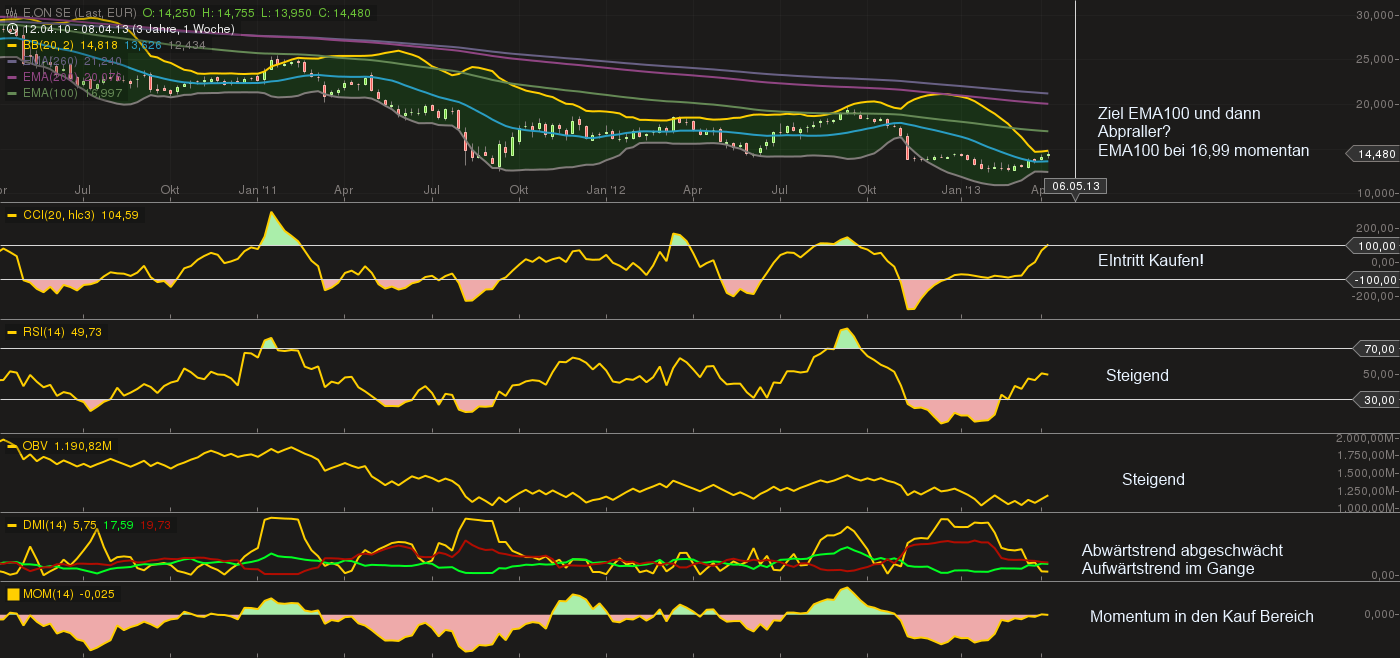Click the 'EIntritt Kaufen!' annotation
Viewport: 1400px width, 658px height.
(x=1151, y=260)
